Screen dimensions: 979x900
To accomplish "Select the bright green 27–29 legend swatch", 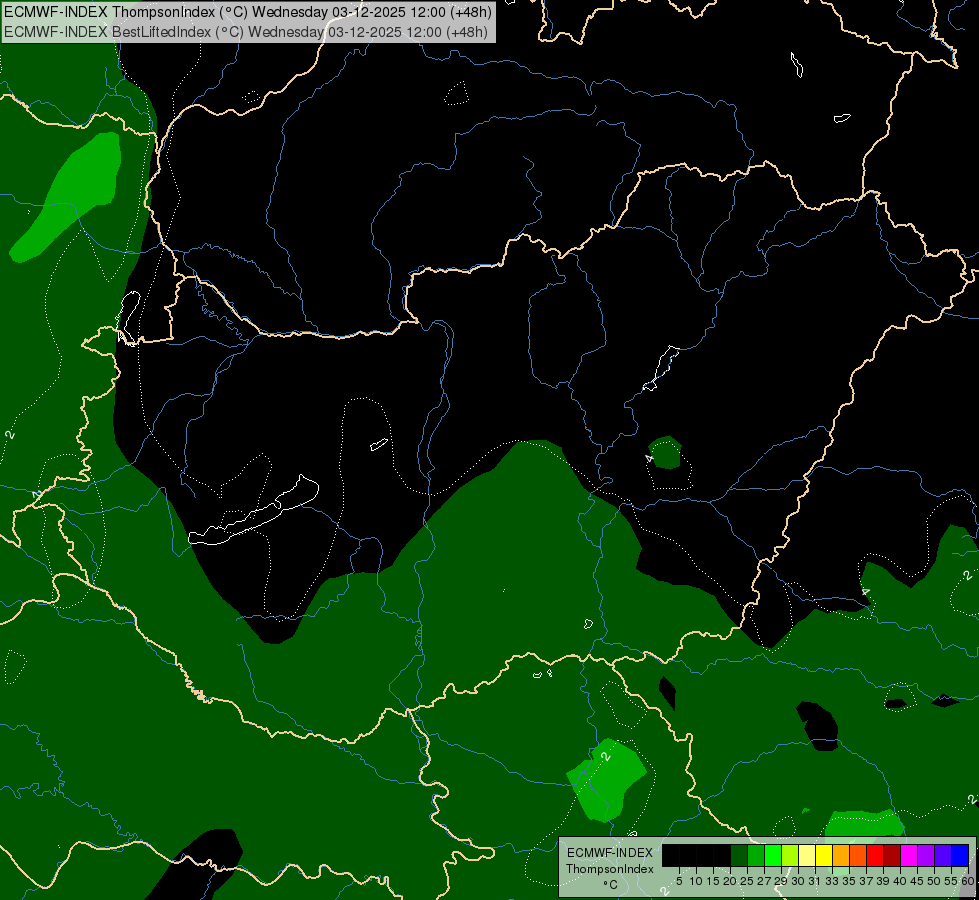I will pyautogui.click(x=773, y=855).
